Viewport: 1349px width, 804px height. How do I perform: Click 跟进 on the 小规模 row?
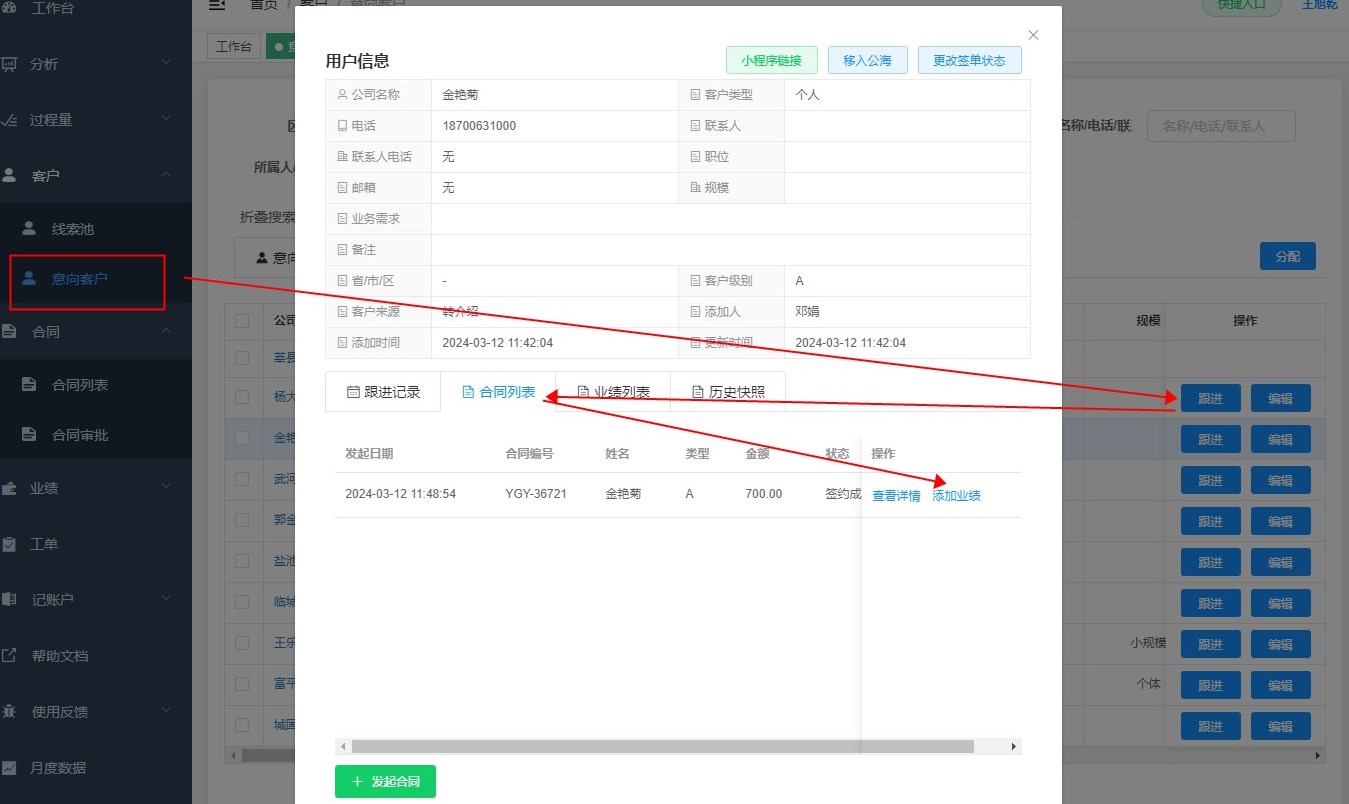pos(1211,644)
